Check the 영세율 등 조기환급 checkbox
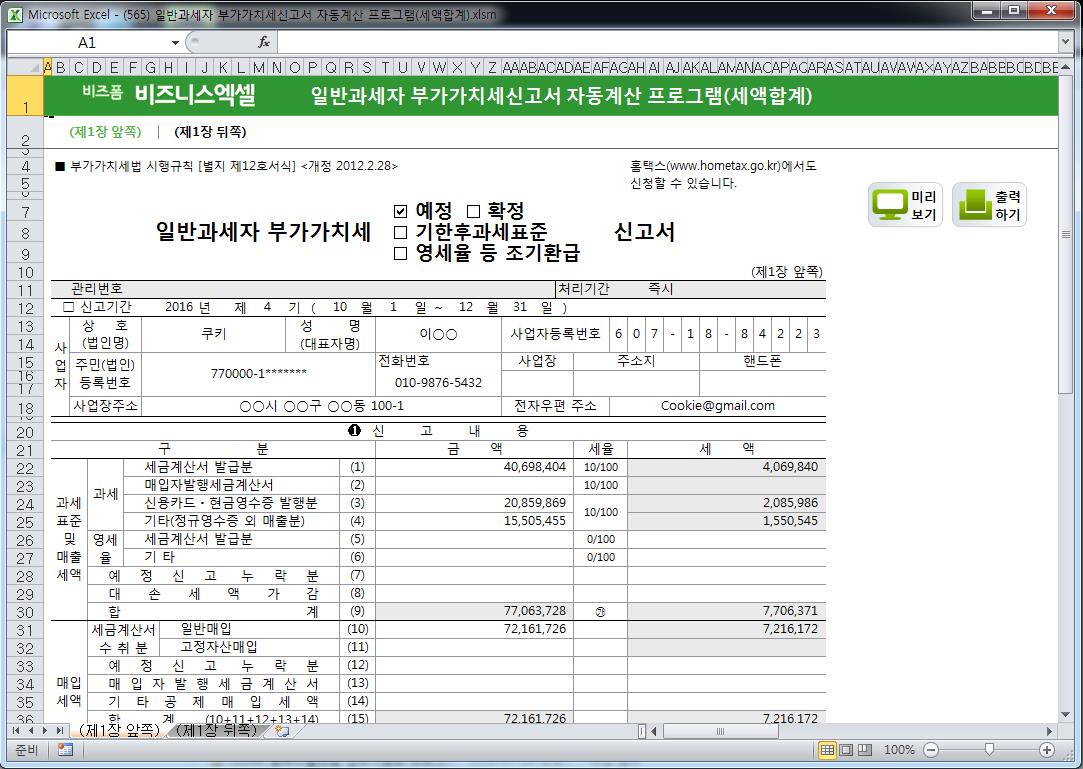Image resolution: width=1083 pixels, height=769 pixels. 401,253
